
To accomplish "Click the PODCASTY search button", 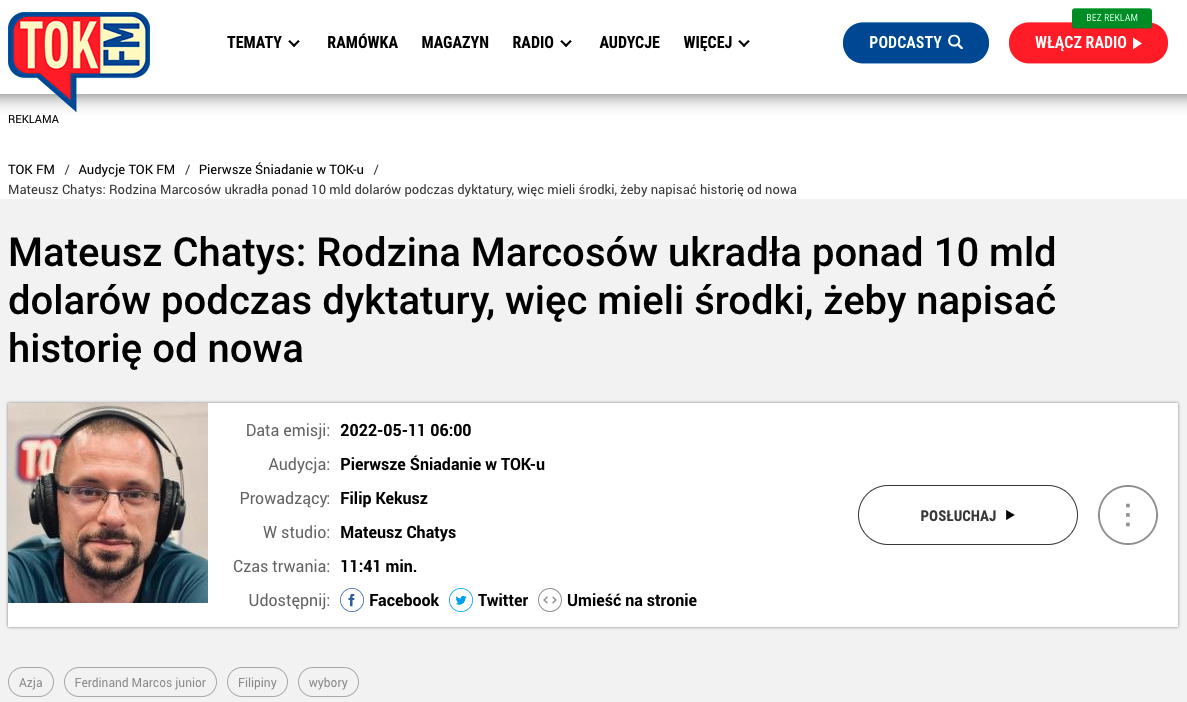I will [x=916, y=42].
